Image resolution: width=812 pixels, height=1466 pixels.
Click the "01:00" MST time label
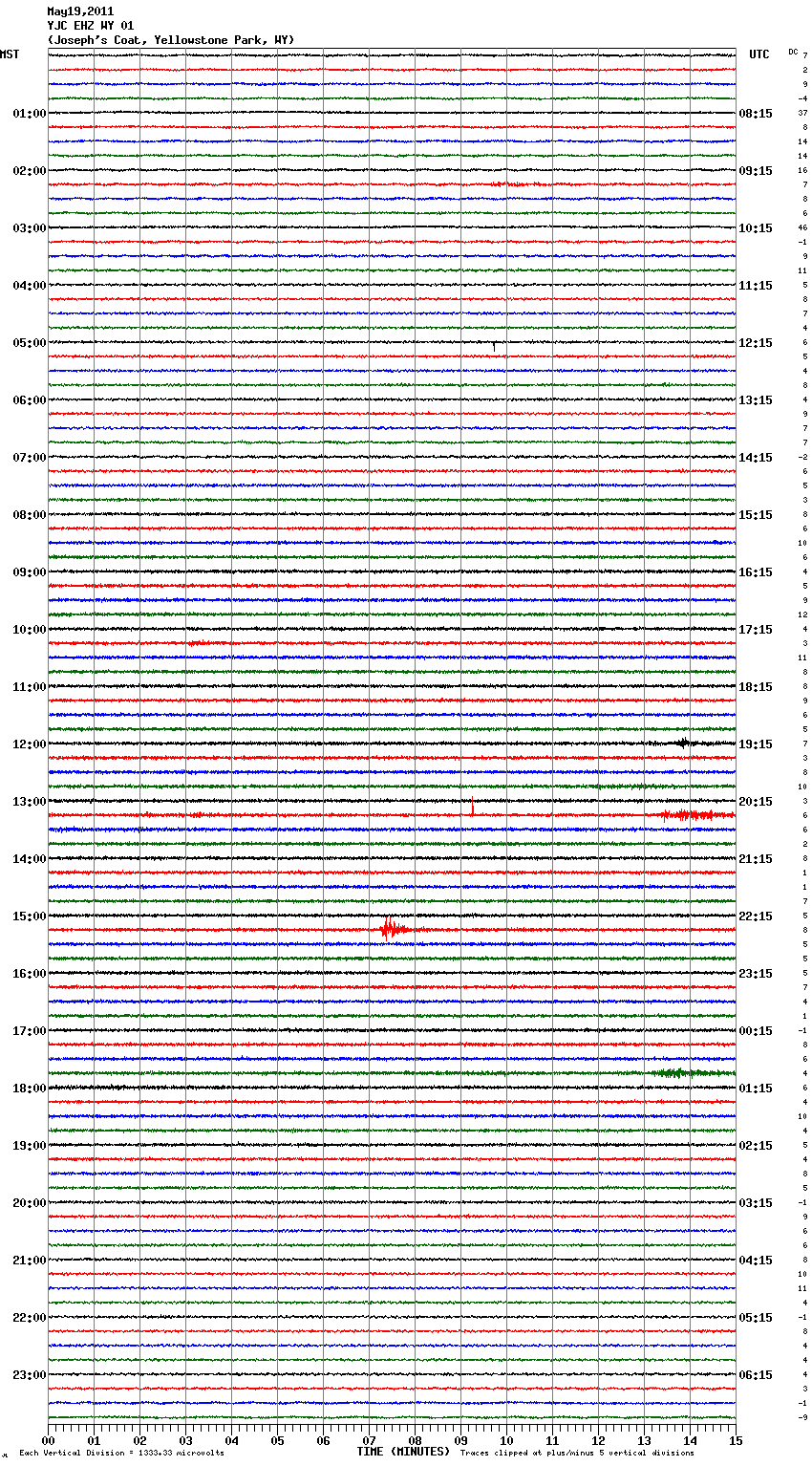click(x=30, y=114)
